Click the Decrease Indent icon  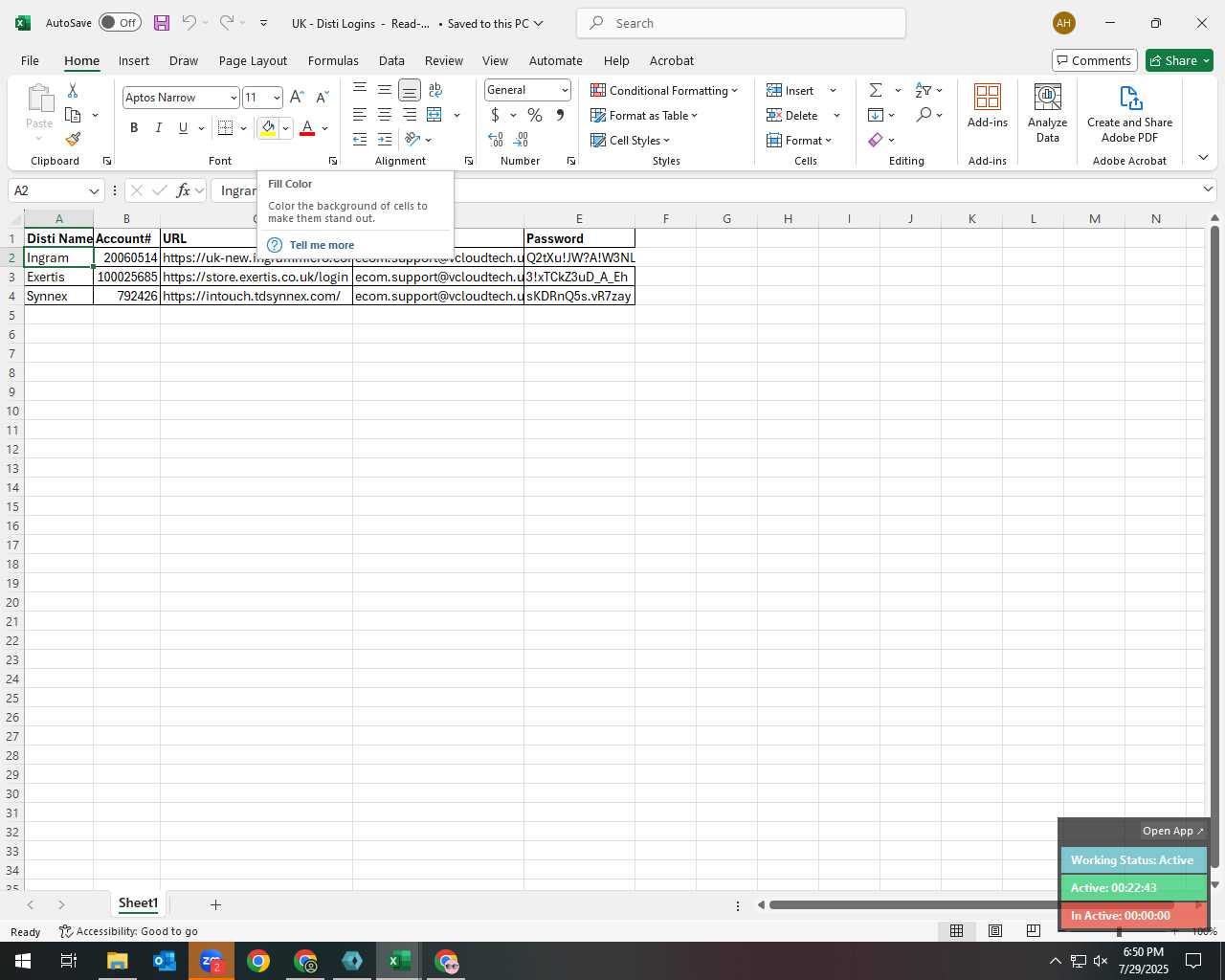click(x=360, y=140)
